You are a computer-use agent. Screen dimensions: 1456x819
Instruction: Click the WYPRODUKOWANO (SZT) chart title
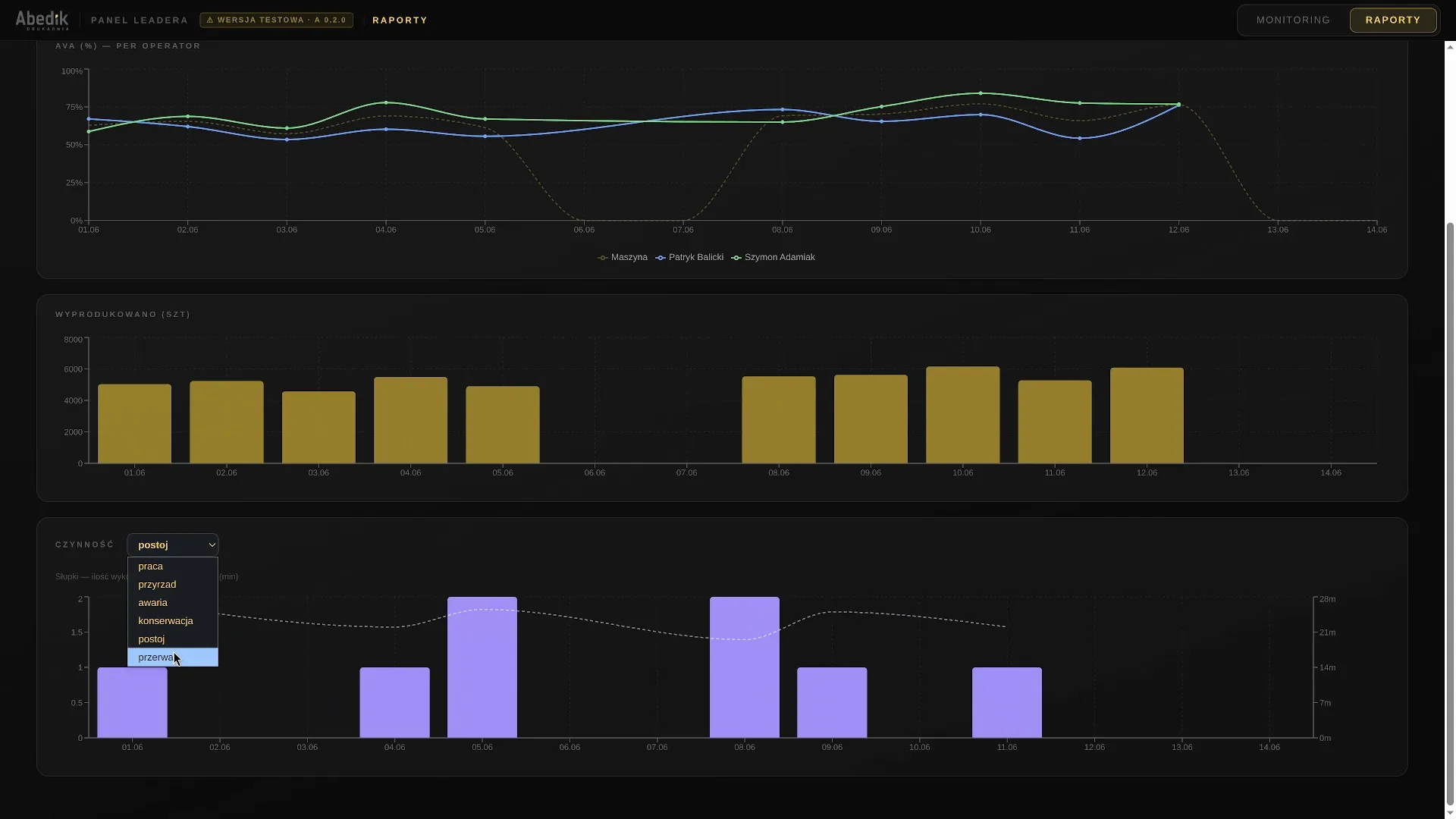click(123, 314)
